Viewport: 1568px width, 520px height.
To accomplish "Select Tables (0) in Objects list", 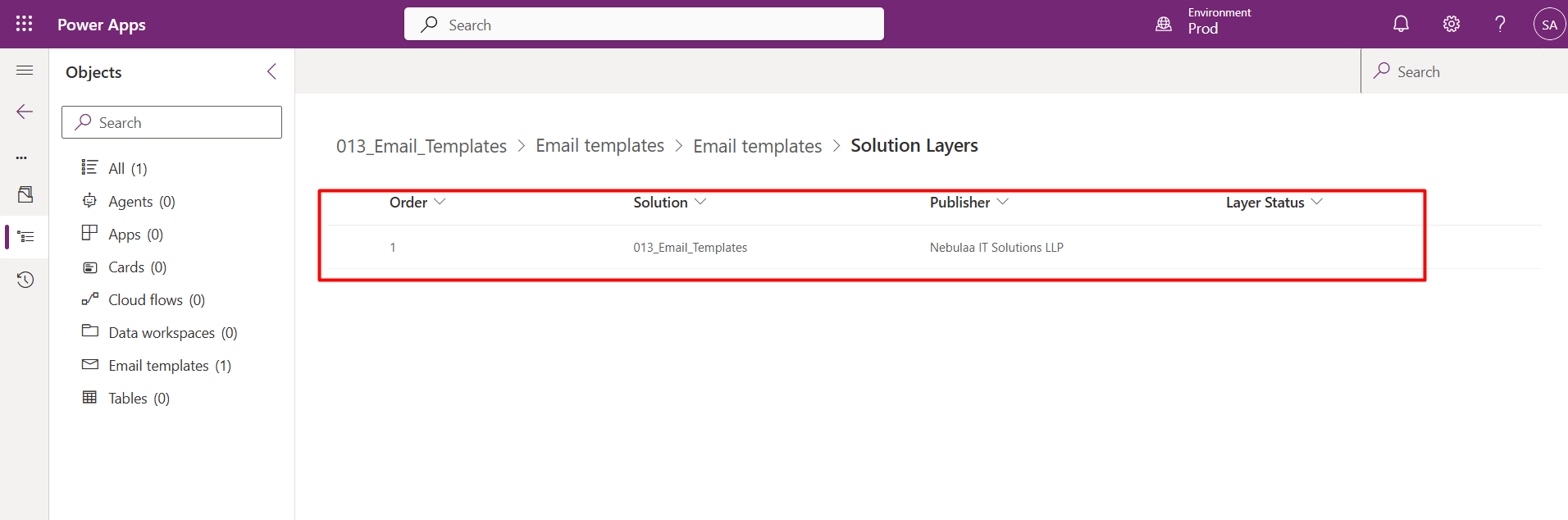I will click(x=126, y=398).
